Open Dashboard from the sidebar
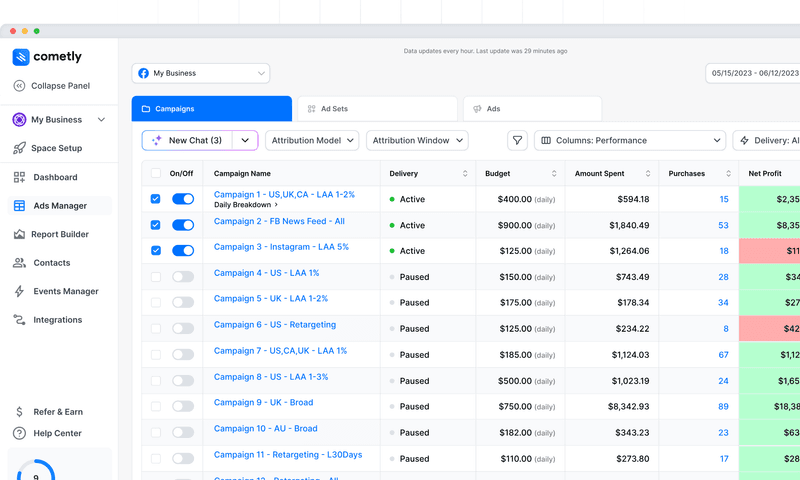Viewport: 800px width, 480px height. point(55,177)
